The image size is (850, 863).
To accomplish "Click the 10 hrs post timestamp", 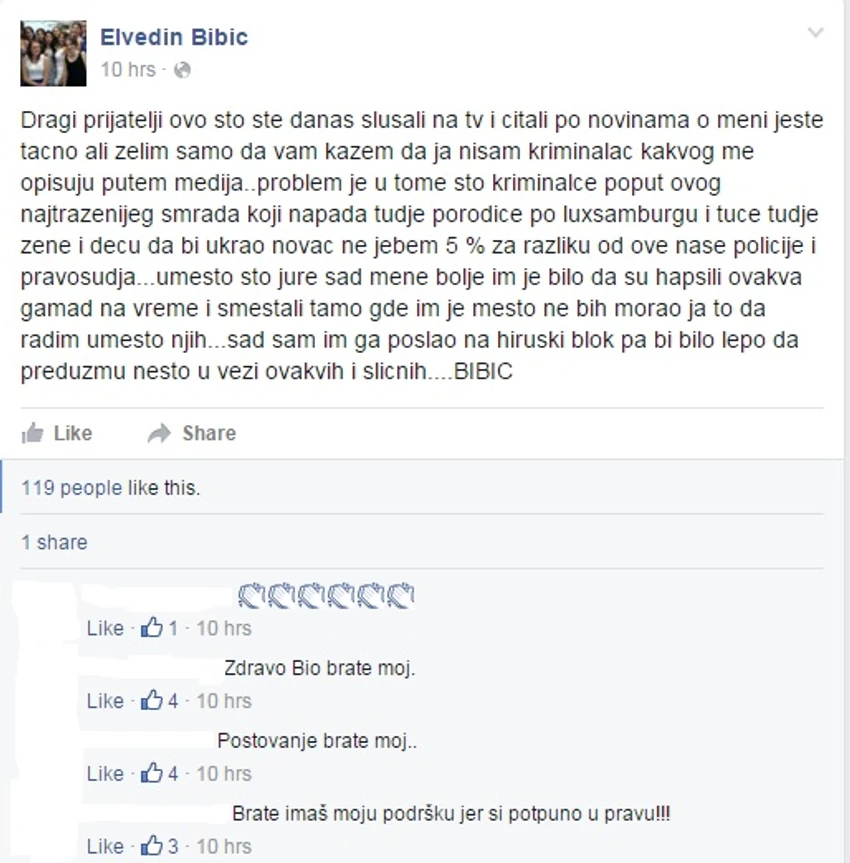I will tap(128, 70).
